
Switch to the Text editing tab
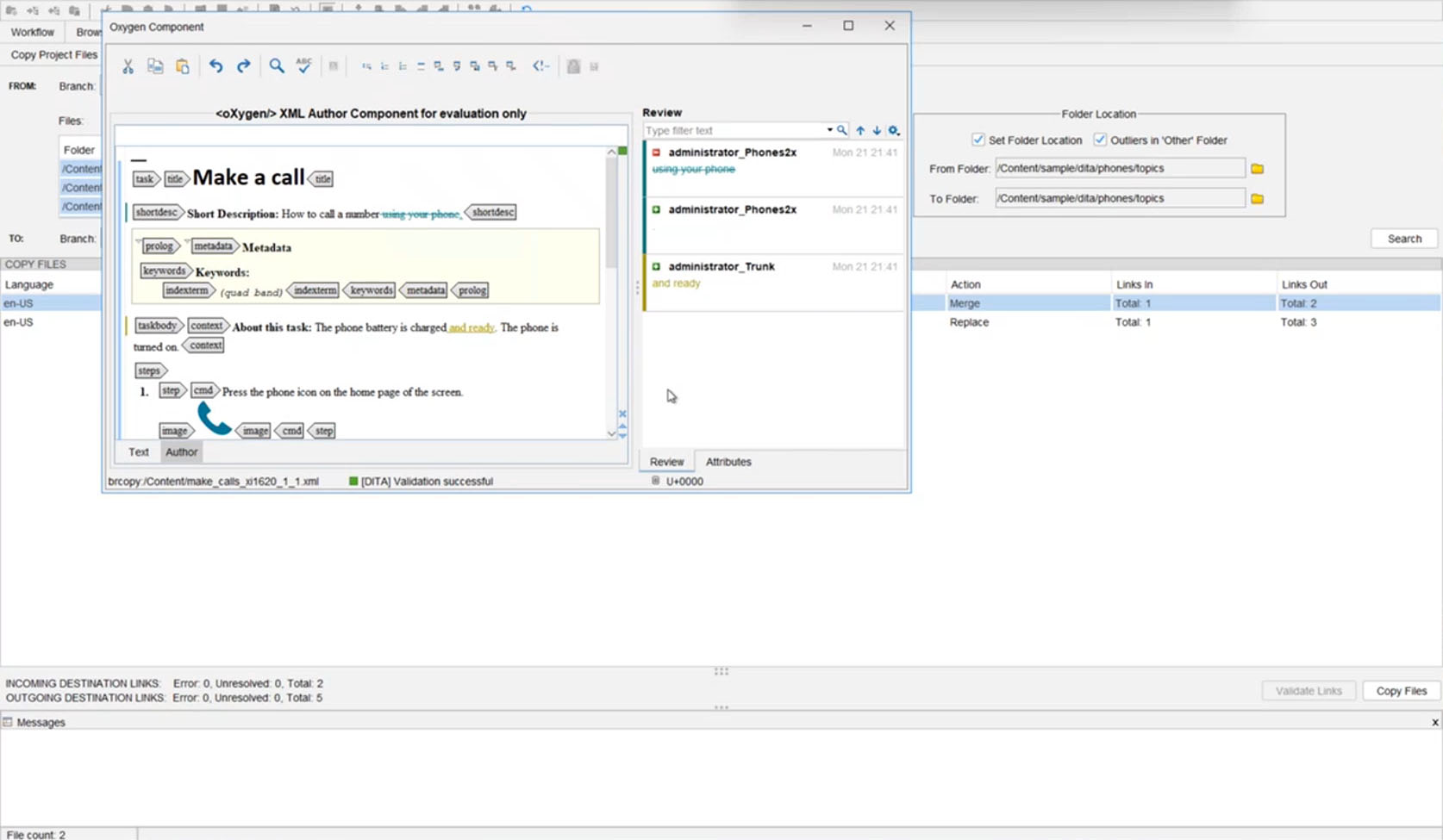[138, 451]
